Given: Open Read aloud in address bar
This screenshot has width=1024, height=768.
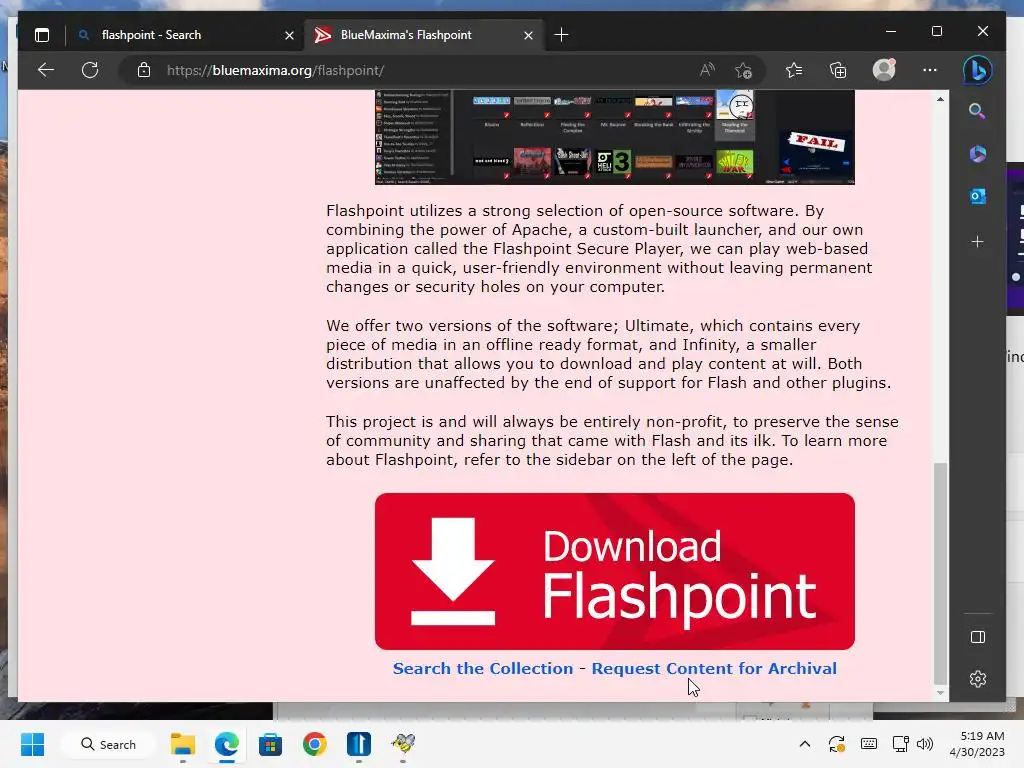Looking at the screenshot, I should point(707,70).
